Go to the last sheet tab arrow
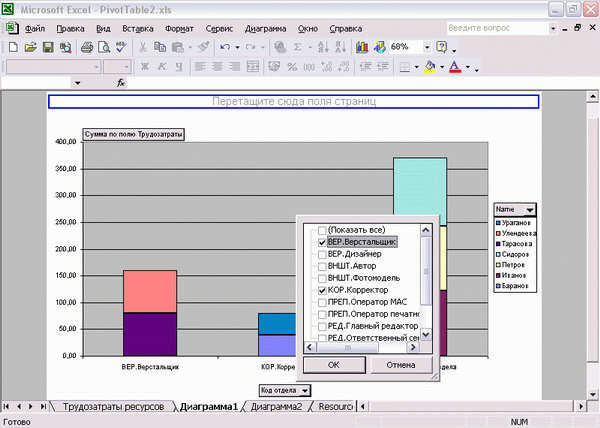This screenshot has width=600, height=428. click(x=43, y=406)
